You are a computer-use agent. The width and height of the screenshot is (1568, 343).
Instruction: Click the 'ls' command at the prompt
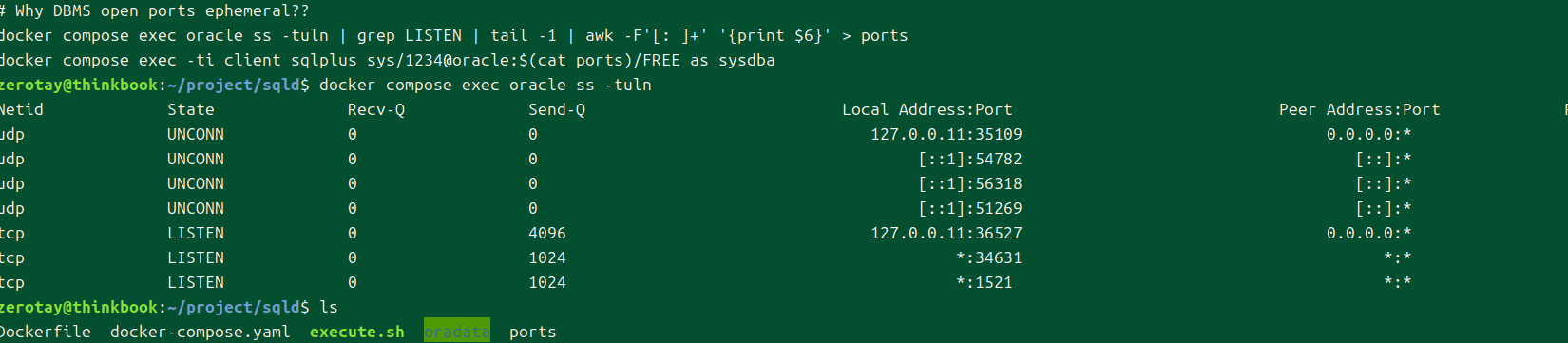click(x=329, y=307)
